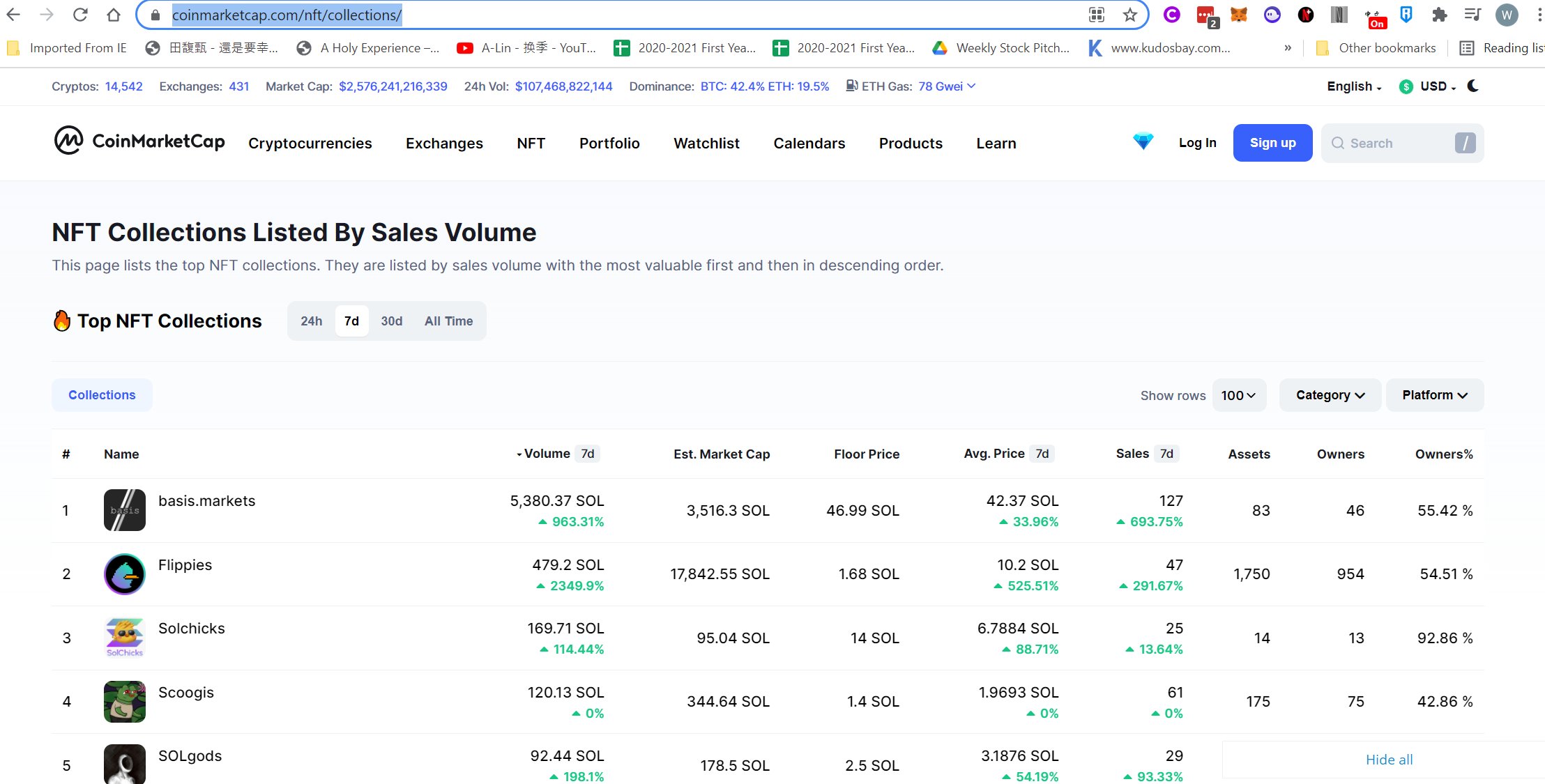1545x784 pixels.
Task: Open the Platform filter dropdown
Action: [1434, 395]
